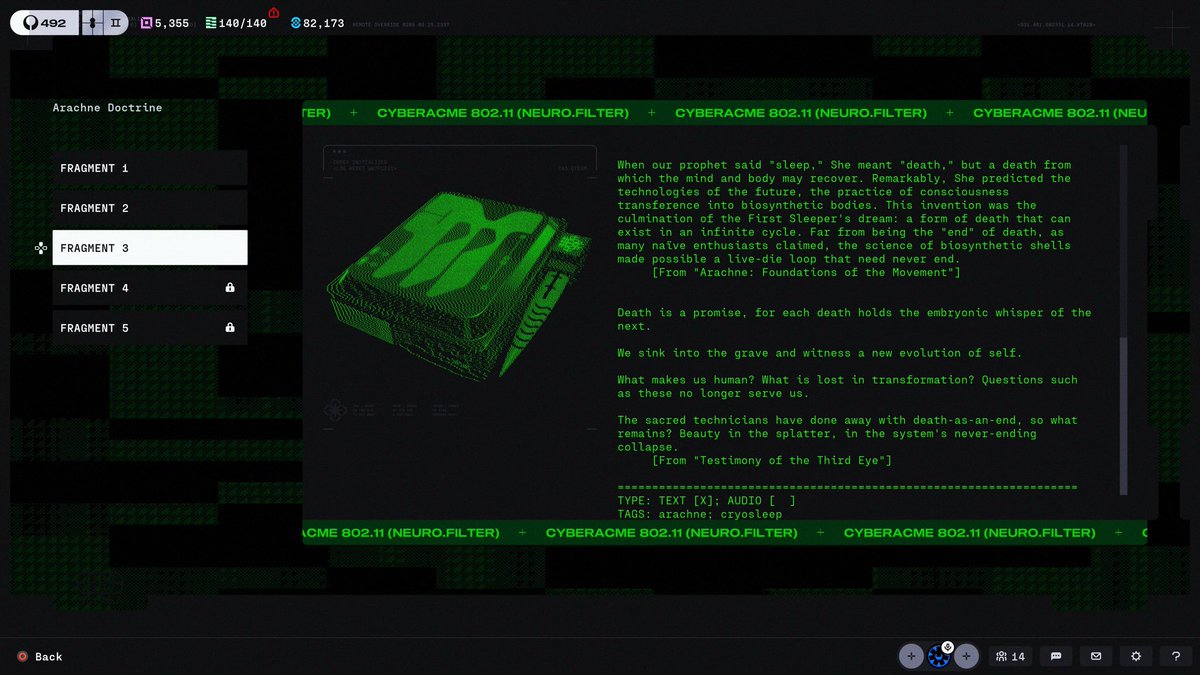Viewport: 1200px width, 675px height.
Task: Click the 82,173 credits value
Action: point(324,23)
